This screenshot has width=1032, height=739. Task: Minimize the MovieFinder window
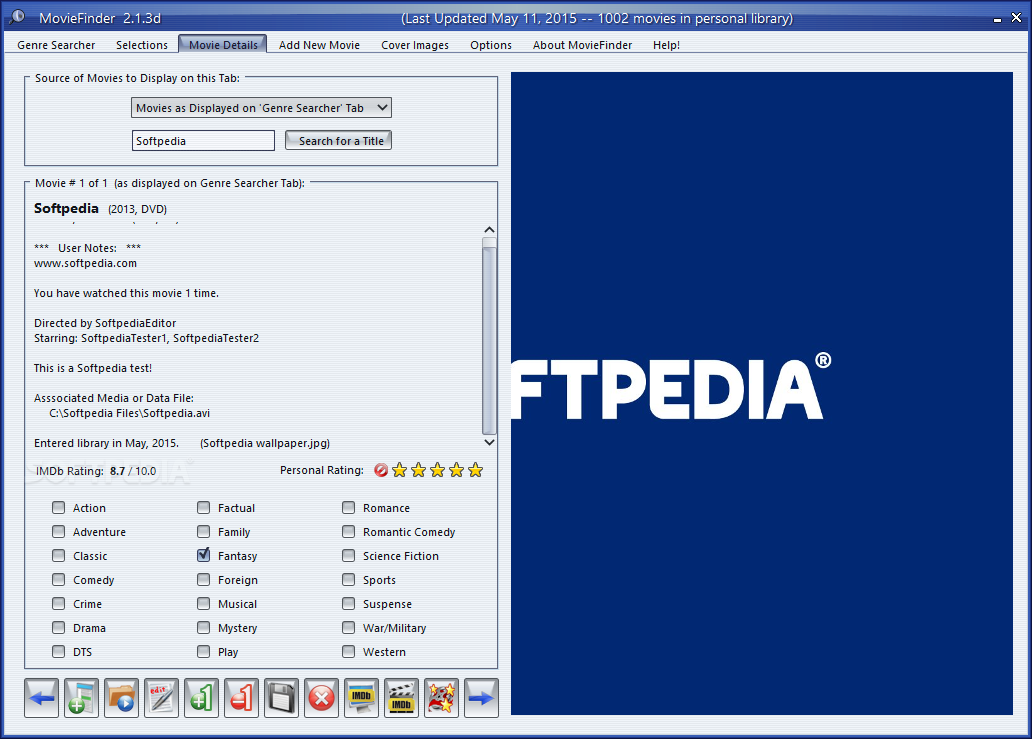[997, 19]
